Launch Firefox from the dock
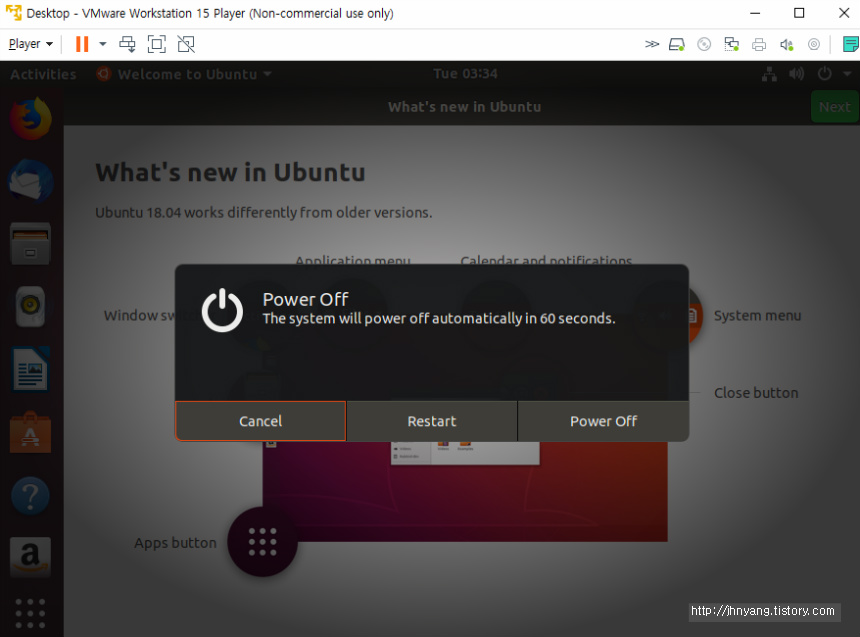This screenshot has width=860, height=637. 31,119
